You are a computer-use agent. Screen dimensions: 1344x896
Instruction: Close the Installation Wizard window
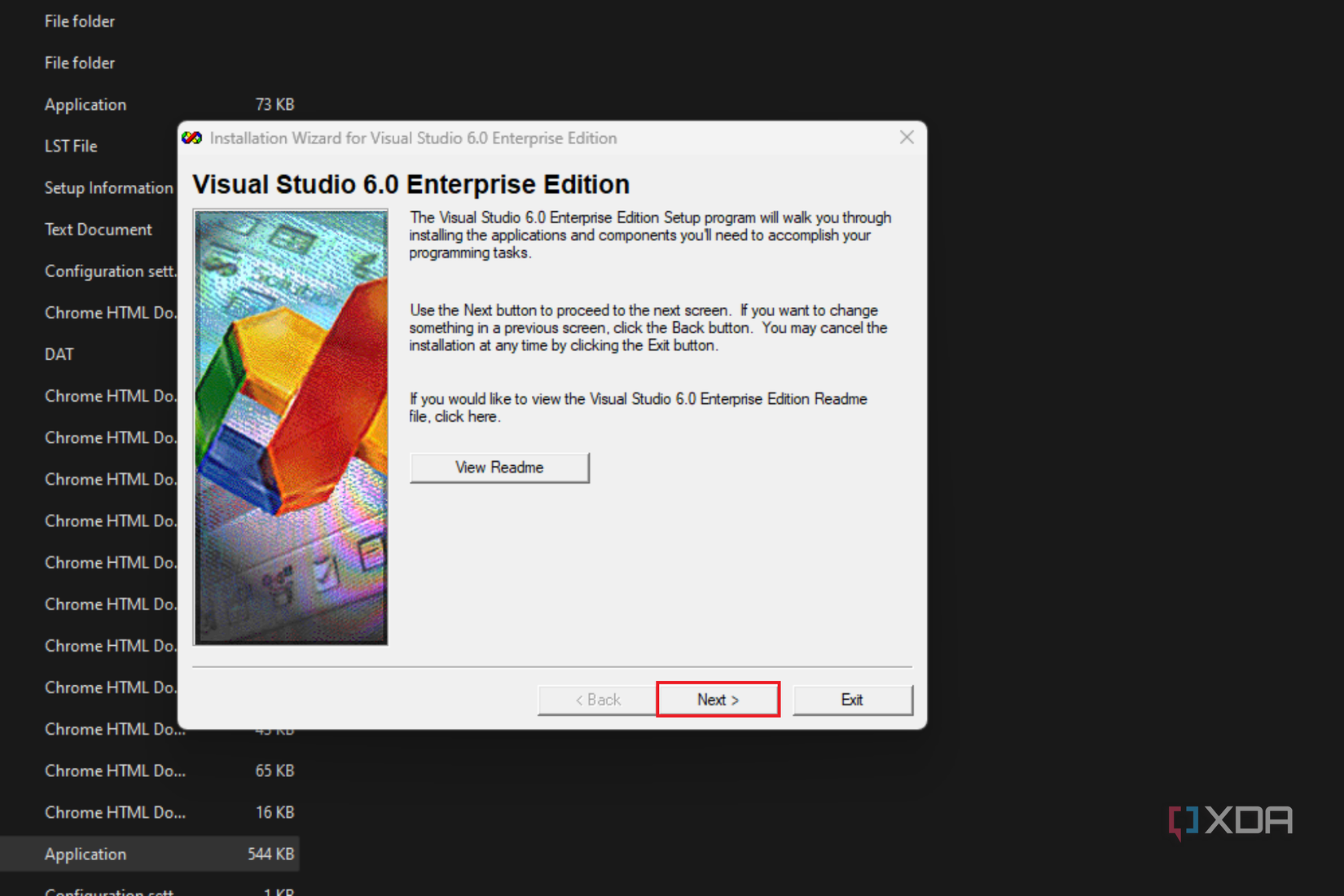907,138
